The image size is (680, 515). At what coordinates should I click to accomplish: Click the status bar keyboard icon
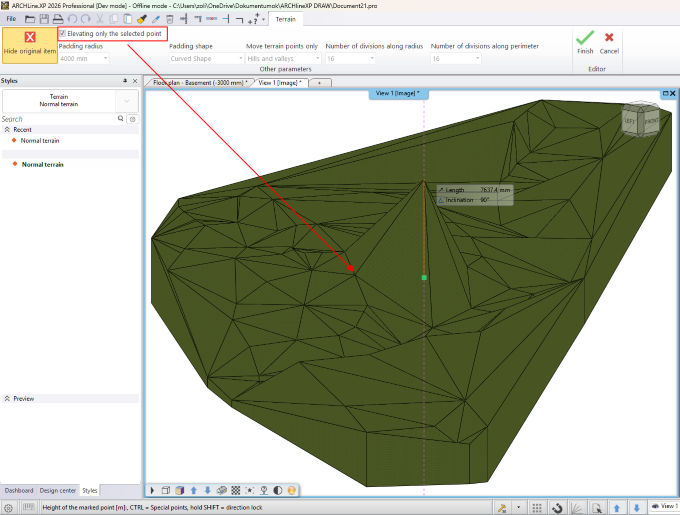29,507
